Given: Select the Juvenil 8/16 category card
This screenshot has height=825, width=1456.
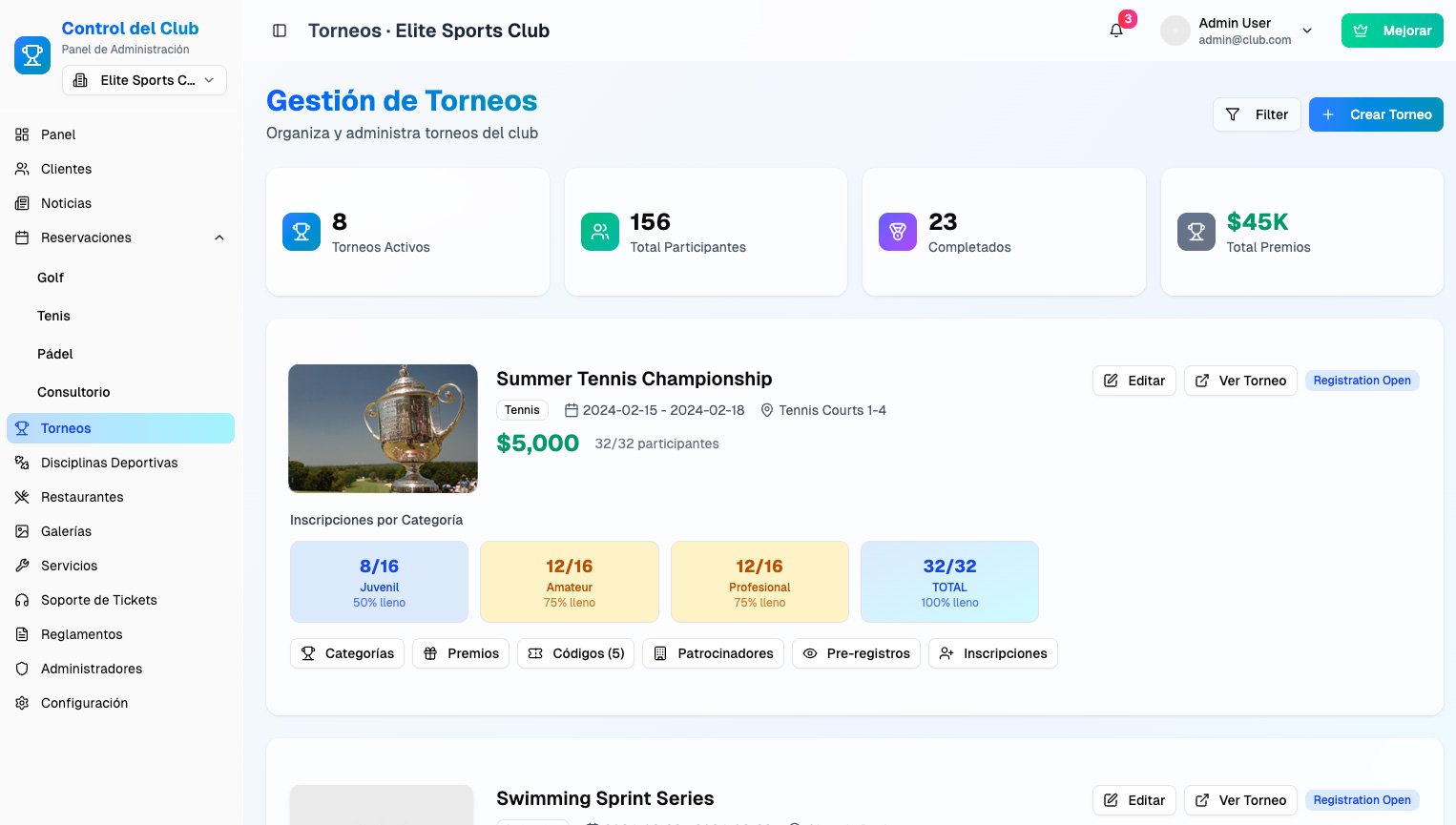Looking at the screenshot, I should pyautogui.click(x=379, y=582).
